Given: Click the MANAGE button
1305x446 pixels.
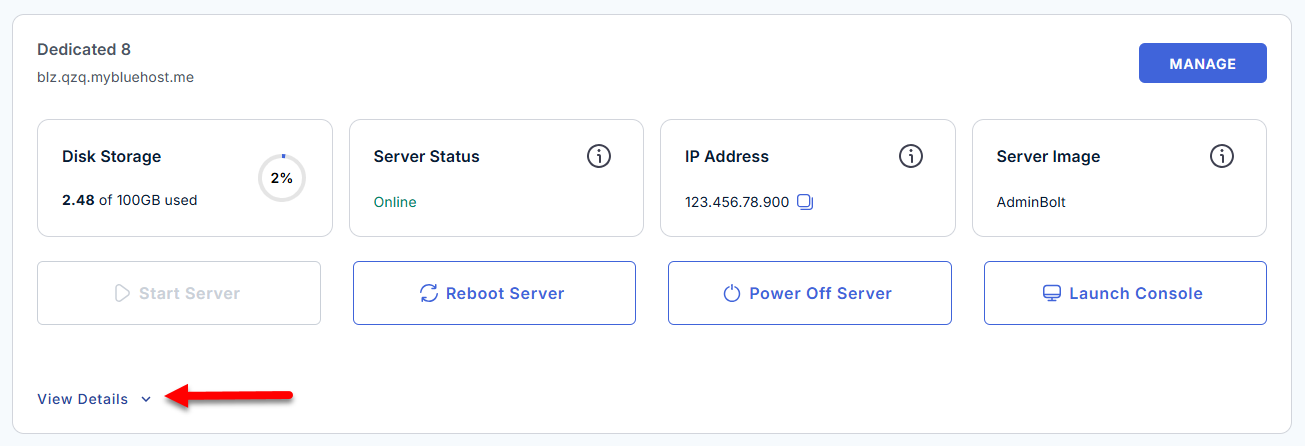Looking at the screenshot, I should click(1202, 63).
